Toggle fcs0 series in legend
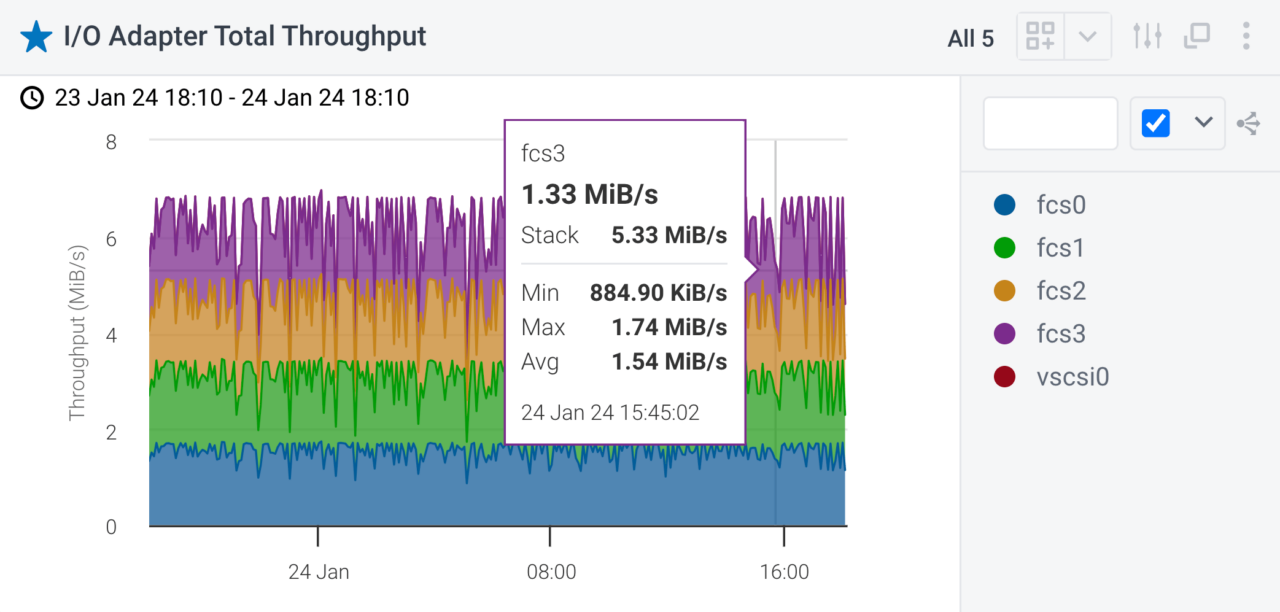This screenshot has height=612, width=1280. (x=1061, y=205)
